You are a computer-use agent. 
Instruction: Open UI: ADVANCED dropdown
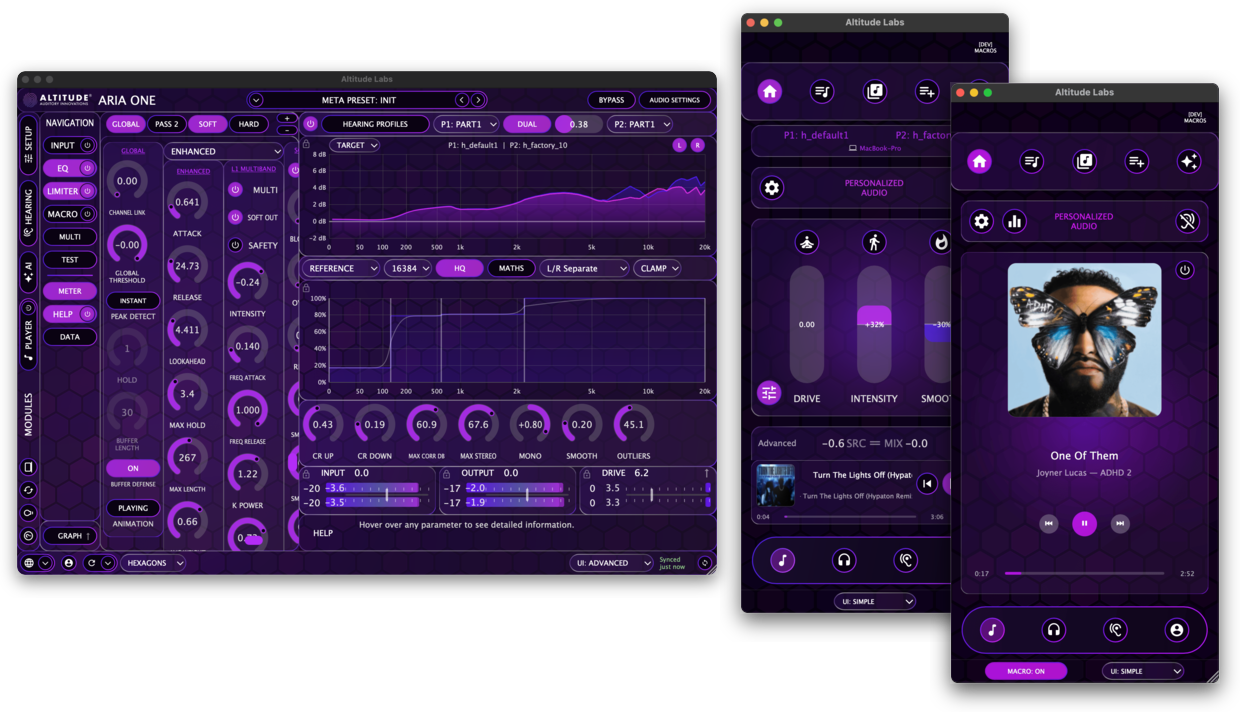tap(612, 563)
